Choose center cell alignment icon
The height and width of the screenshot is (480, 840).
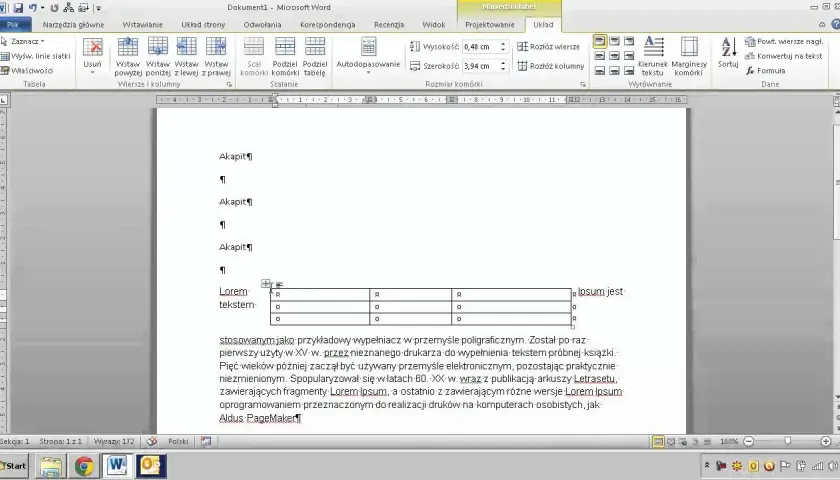pos(614,56)
